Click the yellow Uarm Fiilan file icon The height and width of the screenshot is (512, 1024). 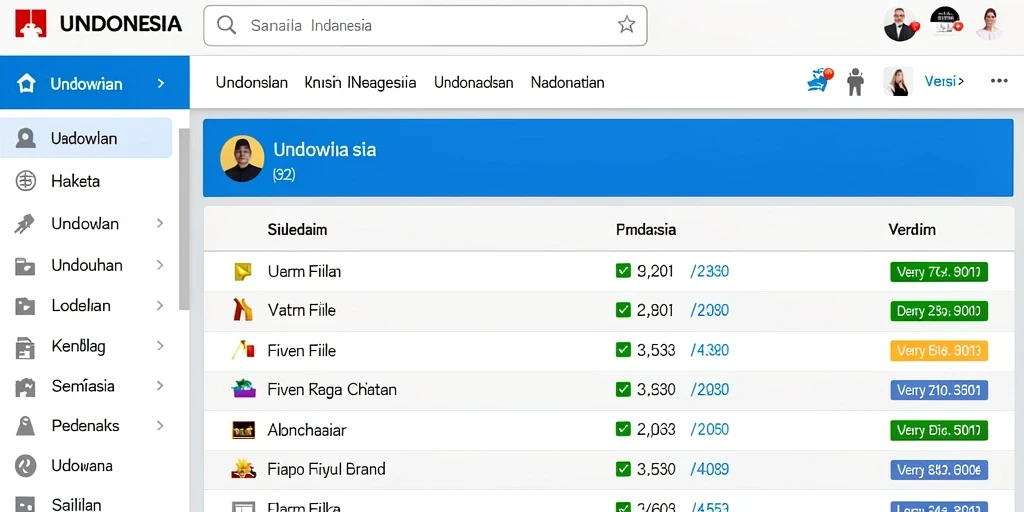pos(243,272)
